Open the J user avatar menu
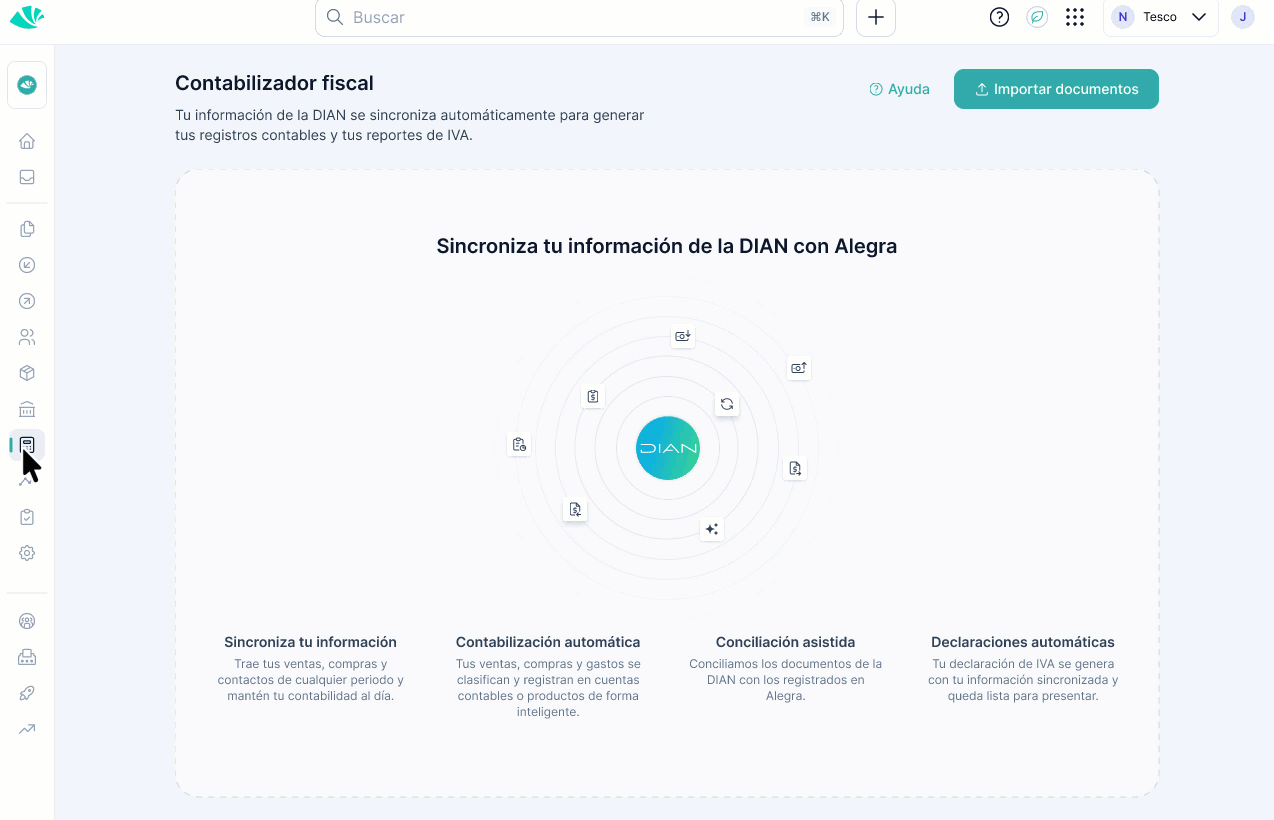The image size is (1274, 820). click(x=1243, y=17)
